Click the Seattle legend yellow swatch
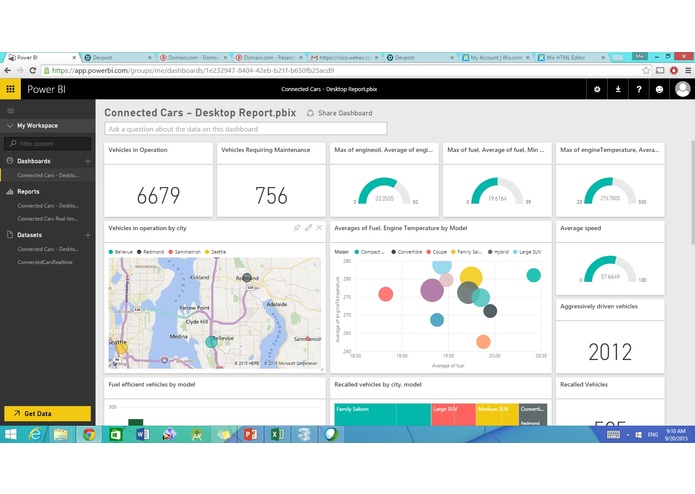695x494 pixels. 207,252
